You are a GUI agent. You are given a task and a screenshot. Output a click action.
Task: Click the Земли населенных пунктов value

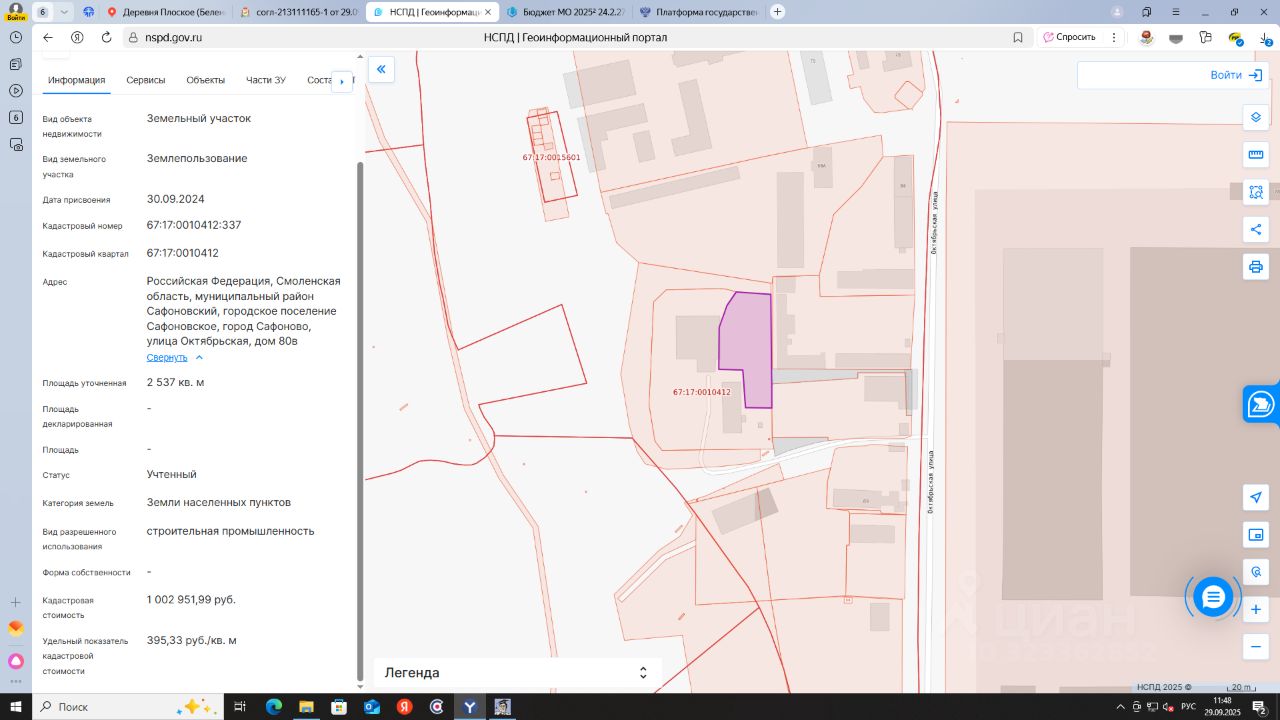[x=219, y=502]
